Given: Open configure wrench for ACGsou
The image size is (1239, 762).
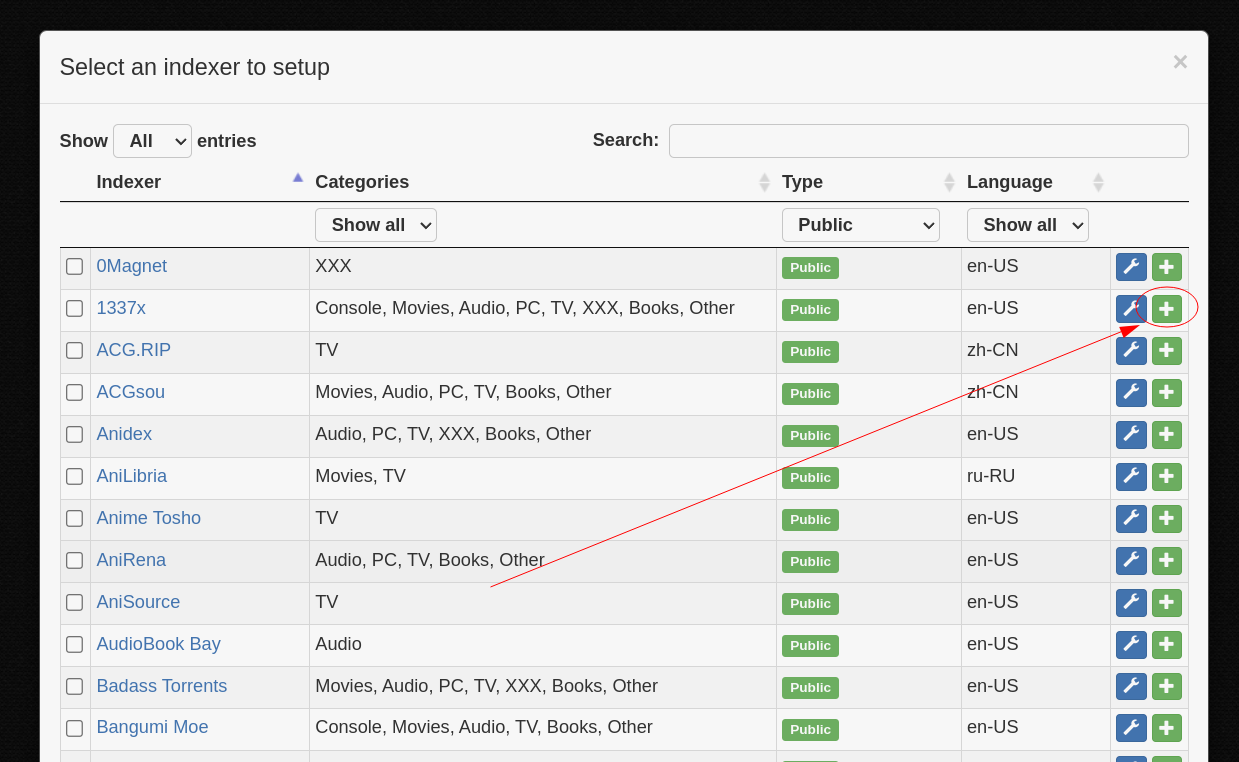Looking at the screenshot, I should [x=1131, y=393].
